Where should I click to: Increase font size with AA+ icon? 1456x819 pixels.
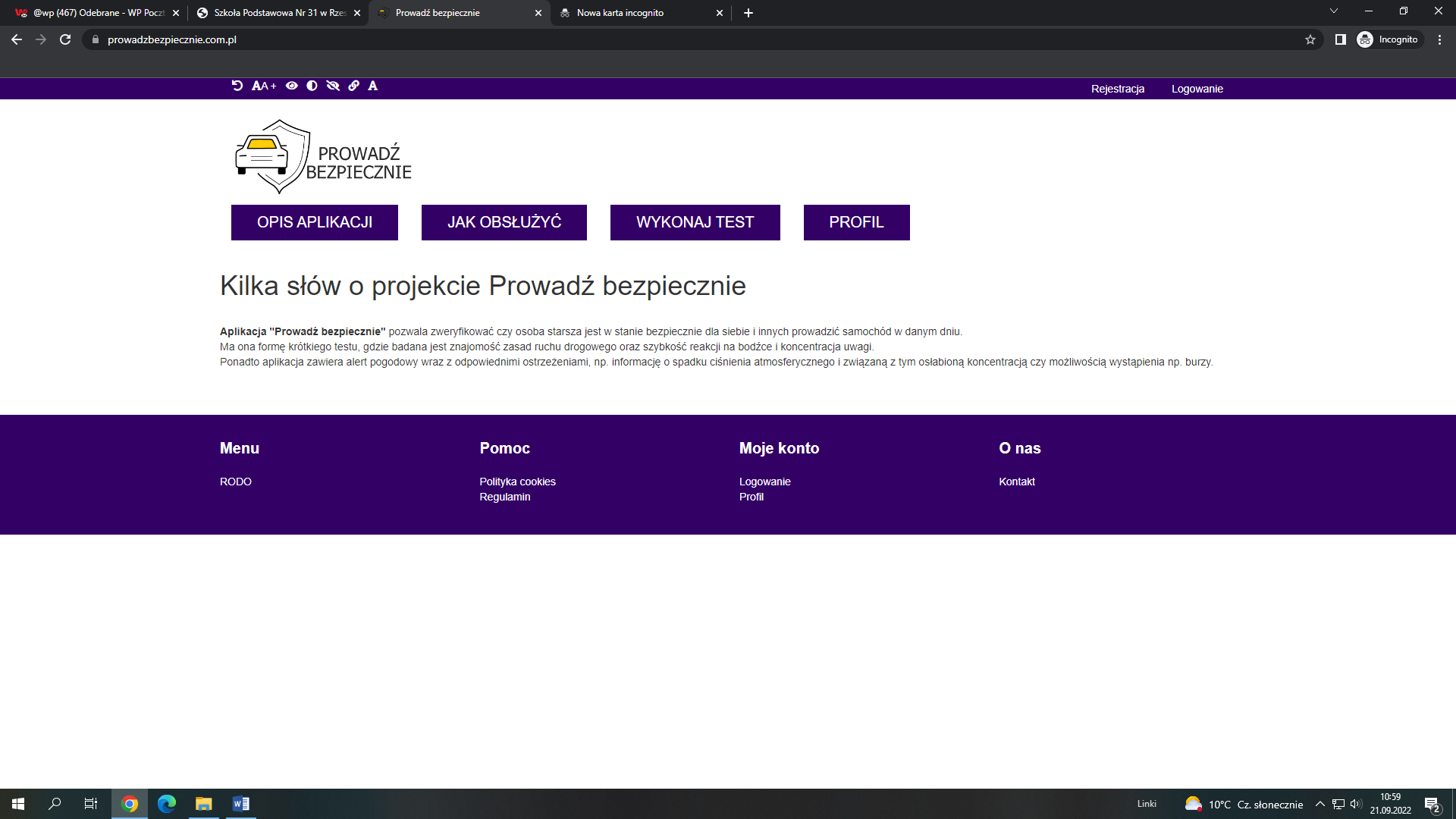coord(264,86)
